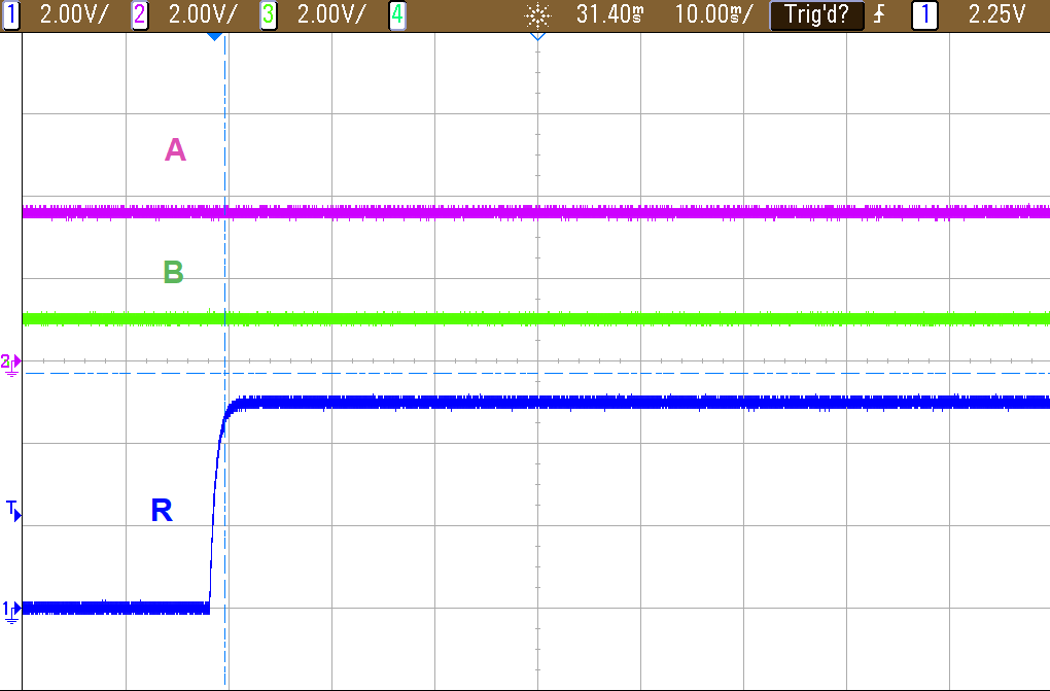The image size is (1050, 691).
Task: Toggle Channel 2 via its status box
Action: (x=138, y=15)
